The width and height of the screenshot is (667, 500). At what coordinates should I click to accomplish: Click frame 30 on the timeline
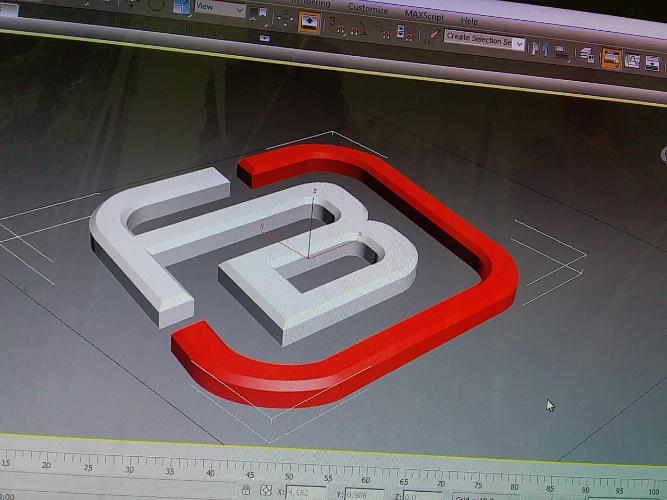pos(129,469)
